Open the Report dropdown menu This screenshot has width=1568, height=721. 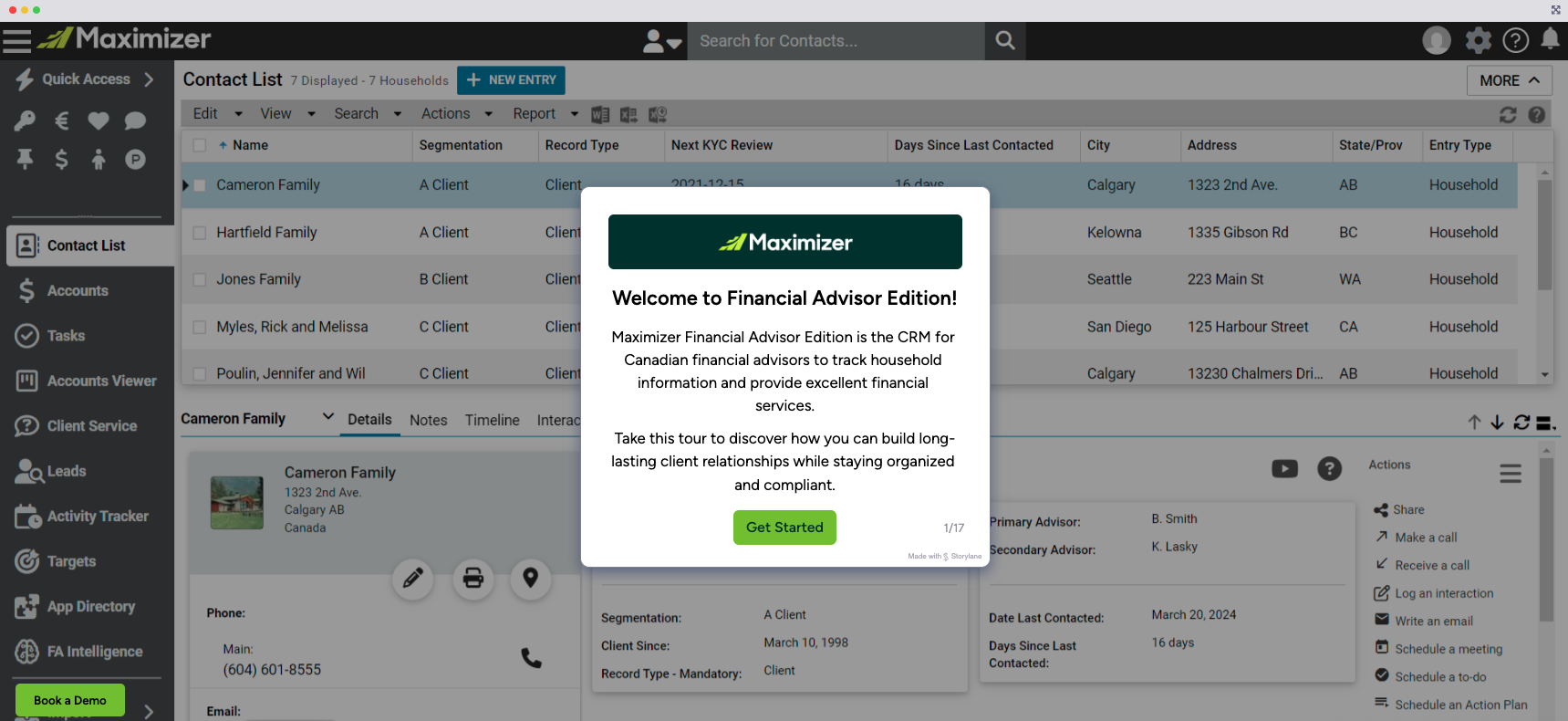(545, 114)
